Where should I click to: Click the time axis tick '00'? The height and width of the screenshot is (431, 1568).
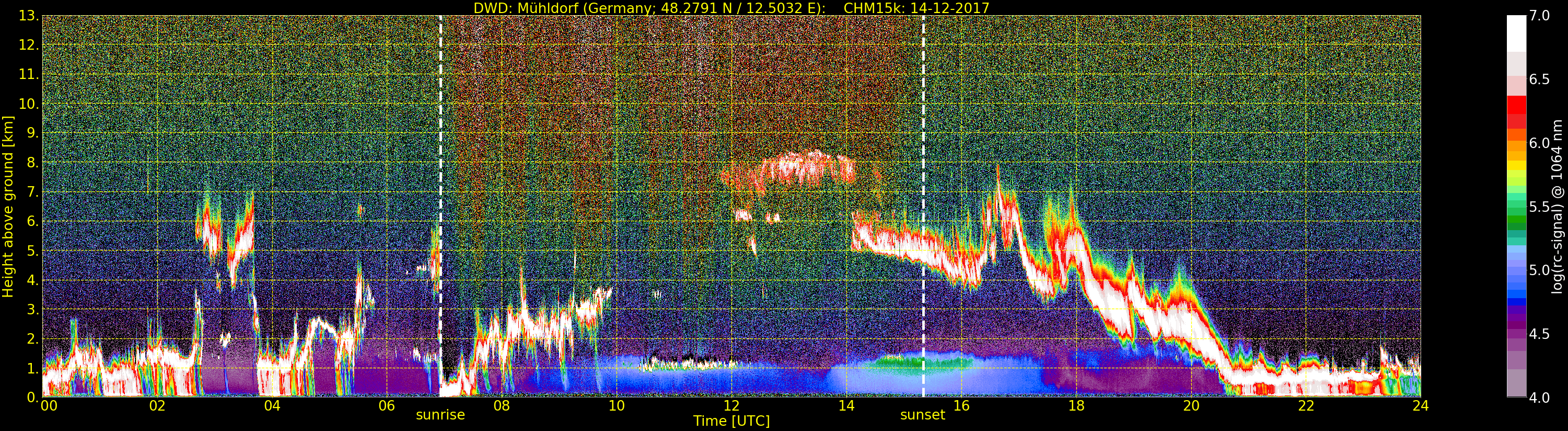48,406
